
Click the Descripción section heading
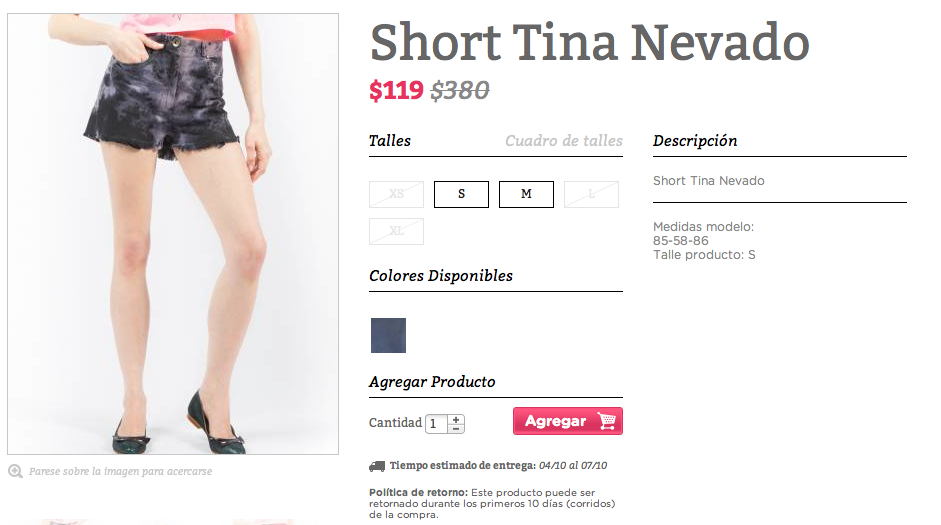point(695,141)
